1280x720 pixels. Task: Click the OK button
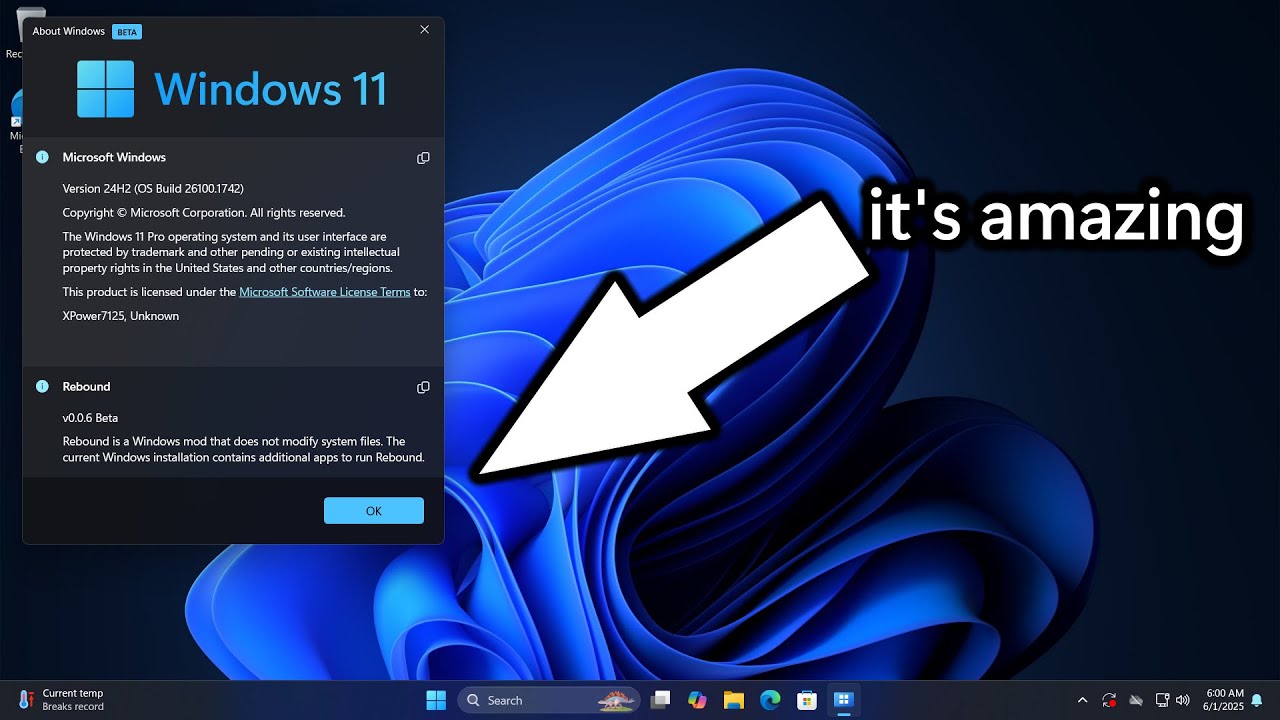(x=374, y=511)
